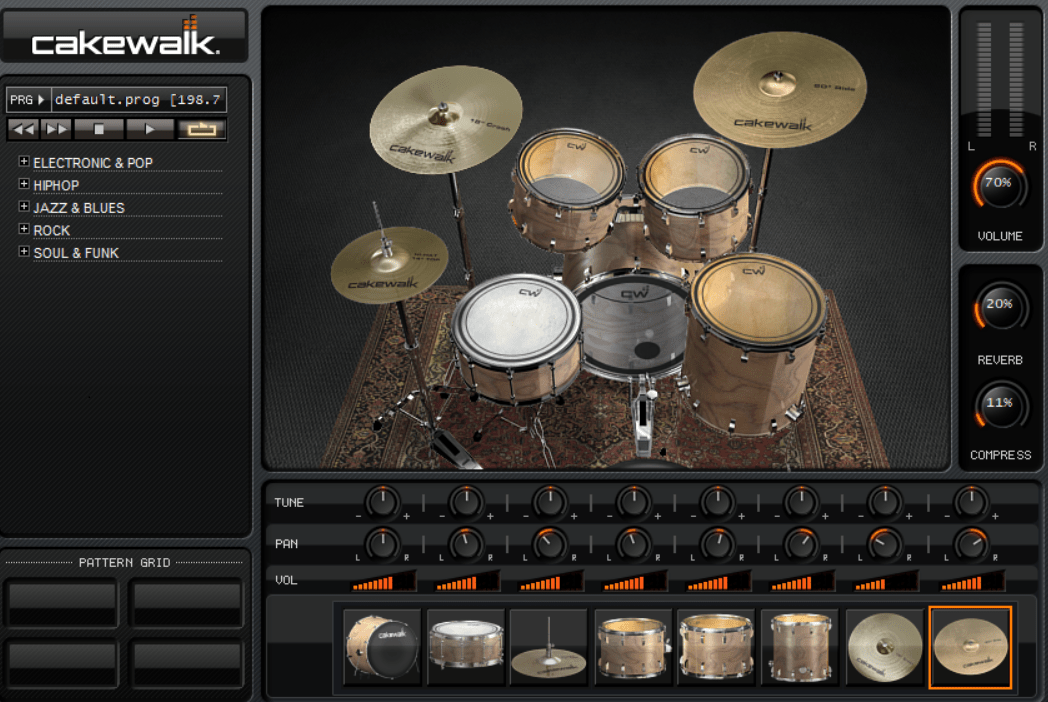Set the ride cymbal VOL level bar
This screenshot has height=702, width=1048.
tap(972, 580)
